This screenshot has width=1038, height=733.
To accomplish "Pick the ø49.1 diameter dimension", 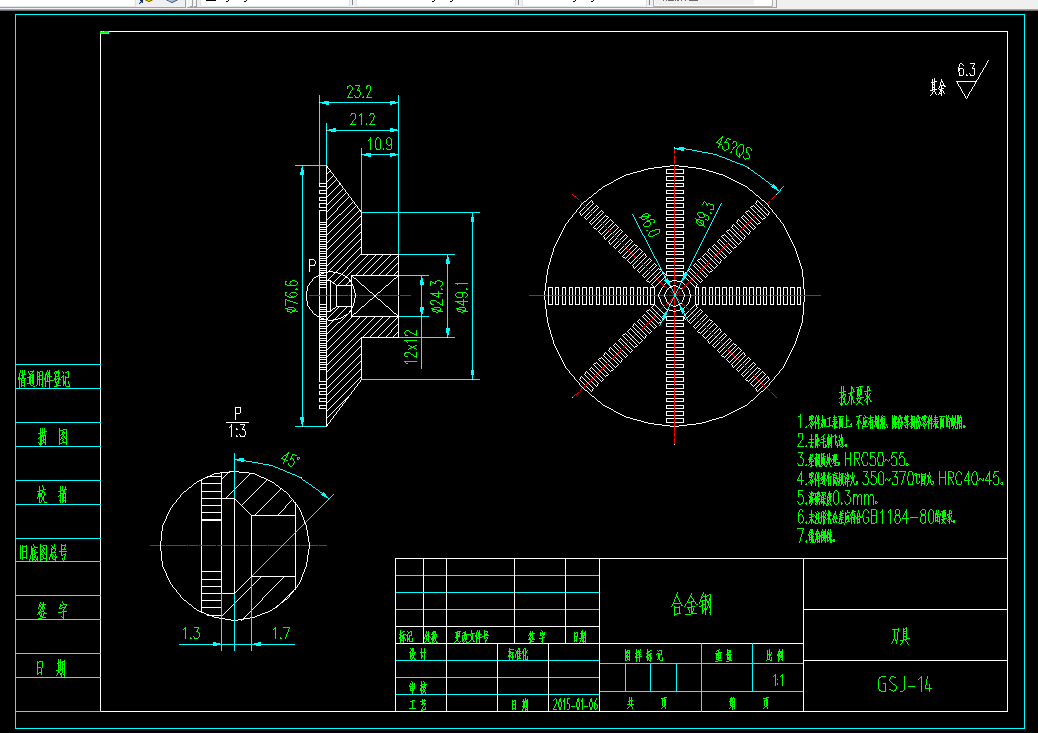I will pyautogui.click(x=462, y=296).
